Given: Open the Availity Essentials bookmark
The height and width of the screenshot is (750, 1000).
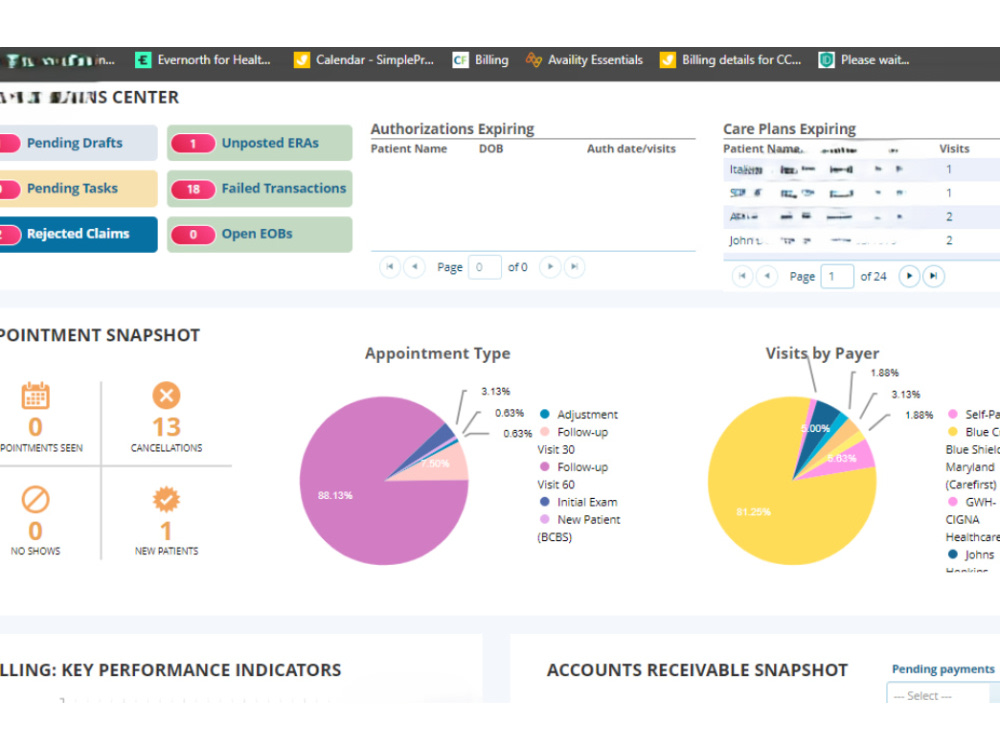Looking at the screenshot, I should (x=584, y=60).
